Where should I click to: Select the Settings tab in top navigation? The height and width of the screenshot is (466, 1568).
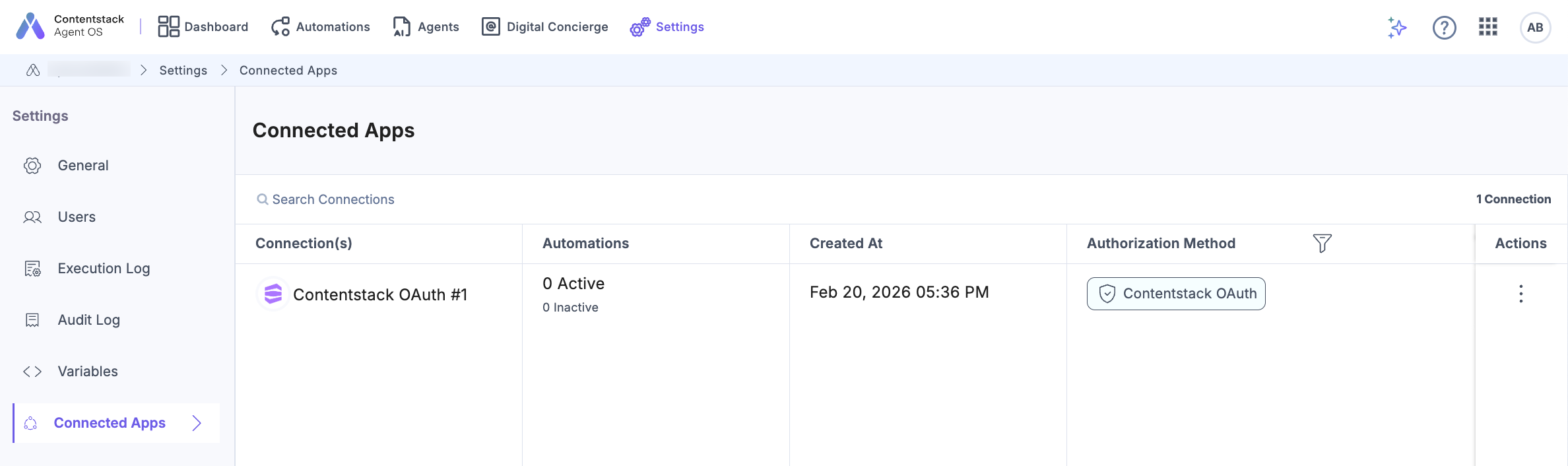[x=667, y=27]
